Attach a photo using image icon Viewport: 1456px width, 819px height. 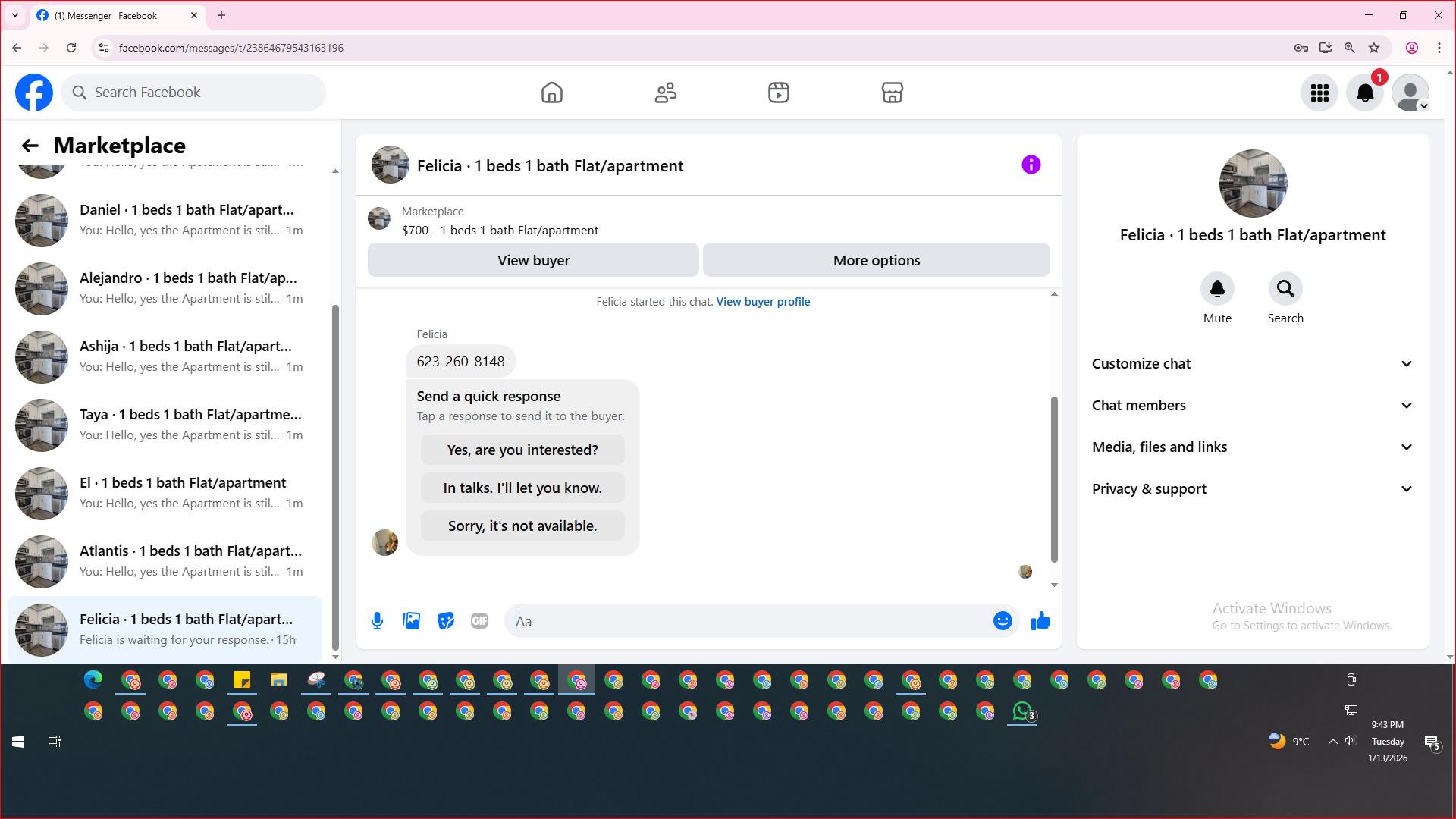[411, 621]
